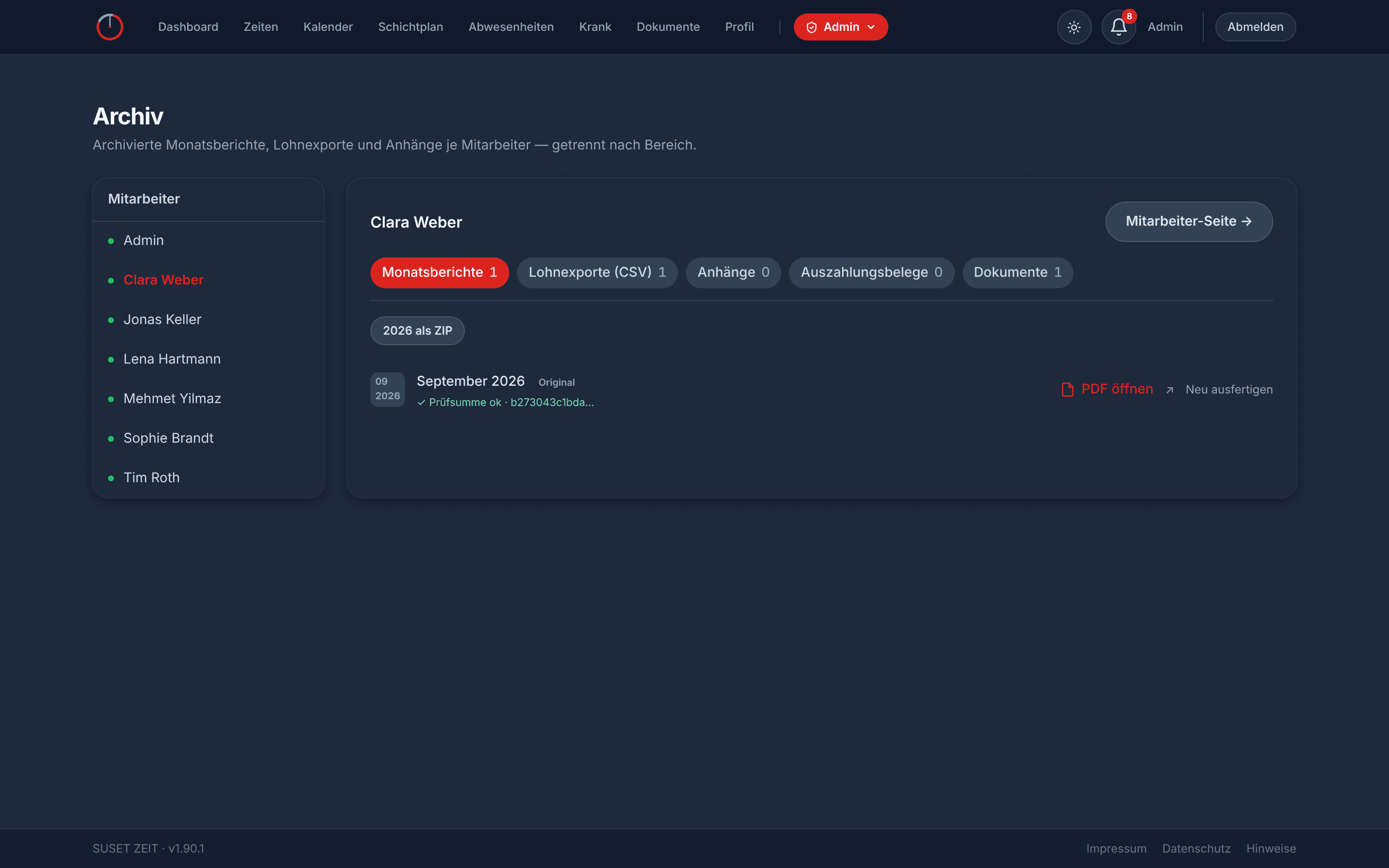Click the PDF file icon for September 2026
Screen dimensions: 1389x868
(x=1068, y=390)
